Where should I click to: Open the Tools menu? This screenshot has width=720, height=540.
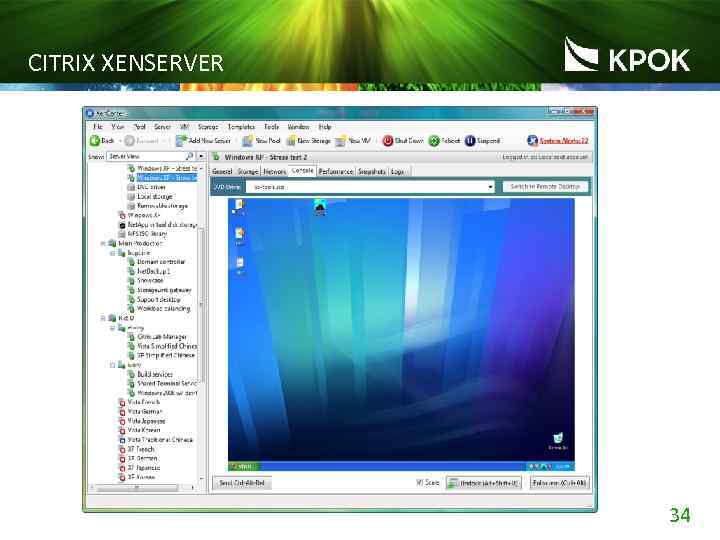tap(271, 127)
